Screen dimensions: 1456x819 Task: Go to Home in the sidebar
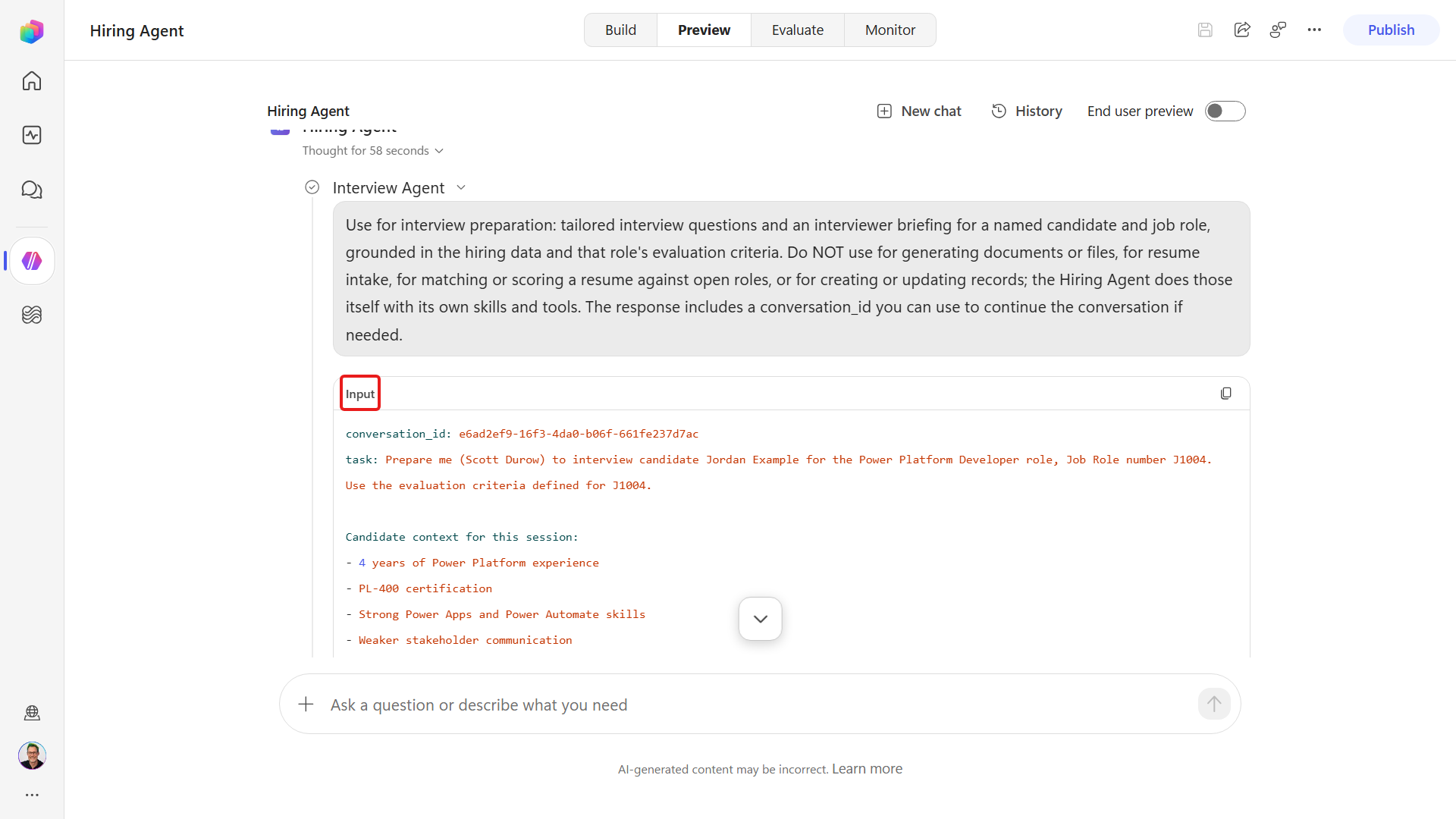click(x=32, y=81)
